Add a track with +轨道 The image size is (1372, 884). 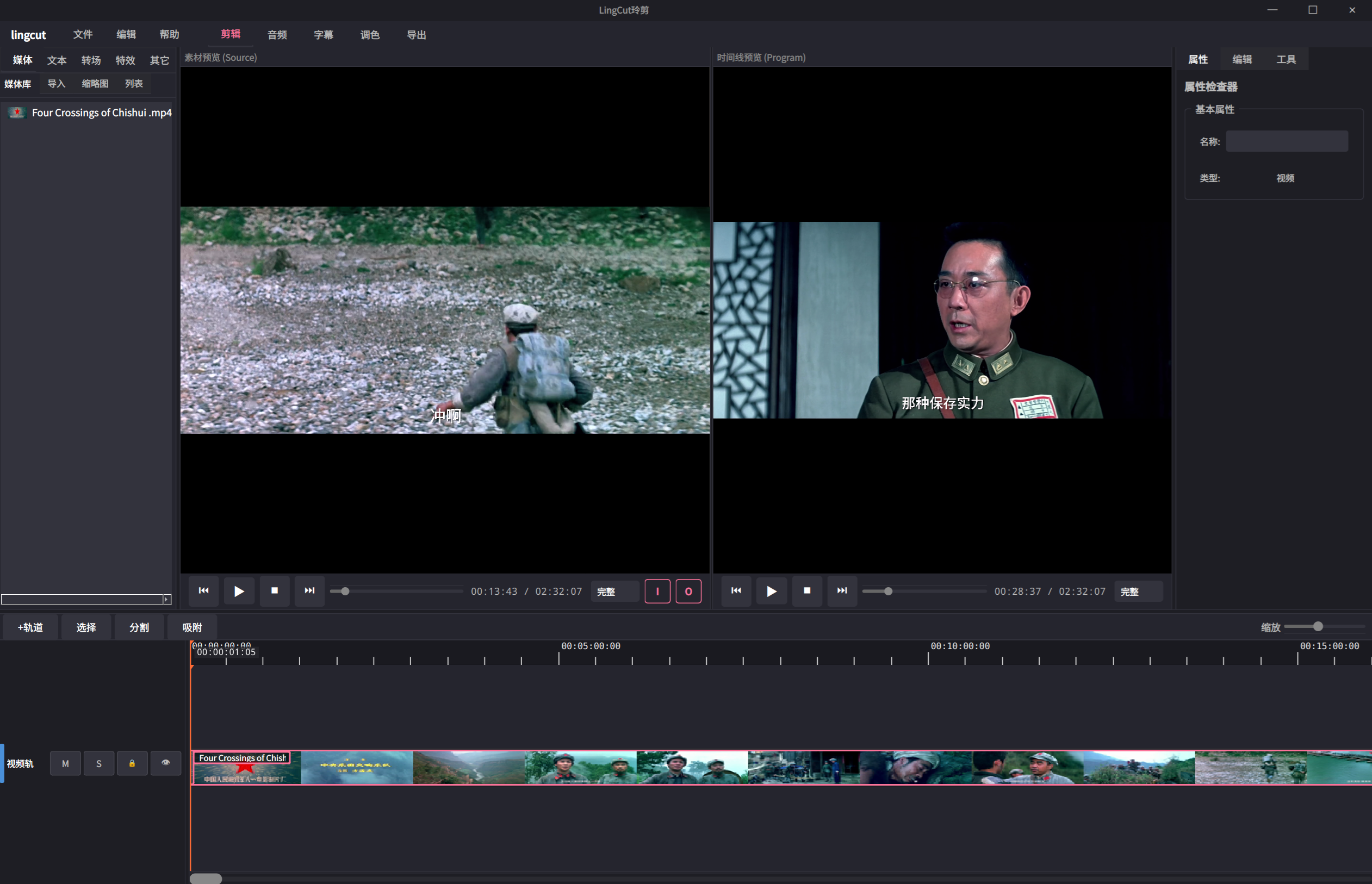point(30,627)
